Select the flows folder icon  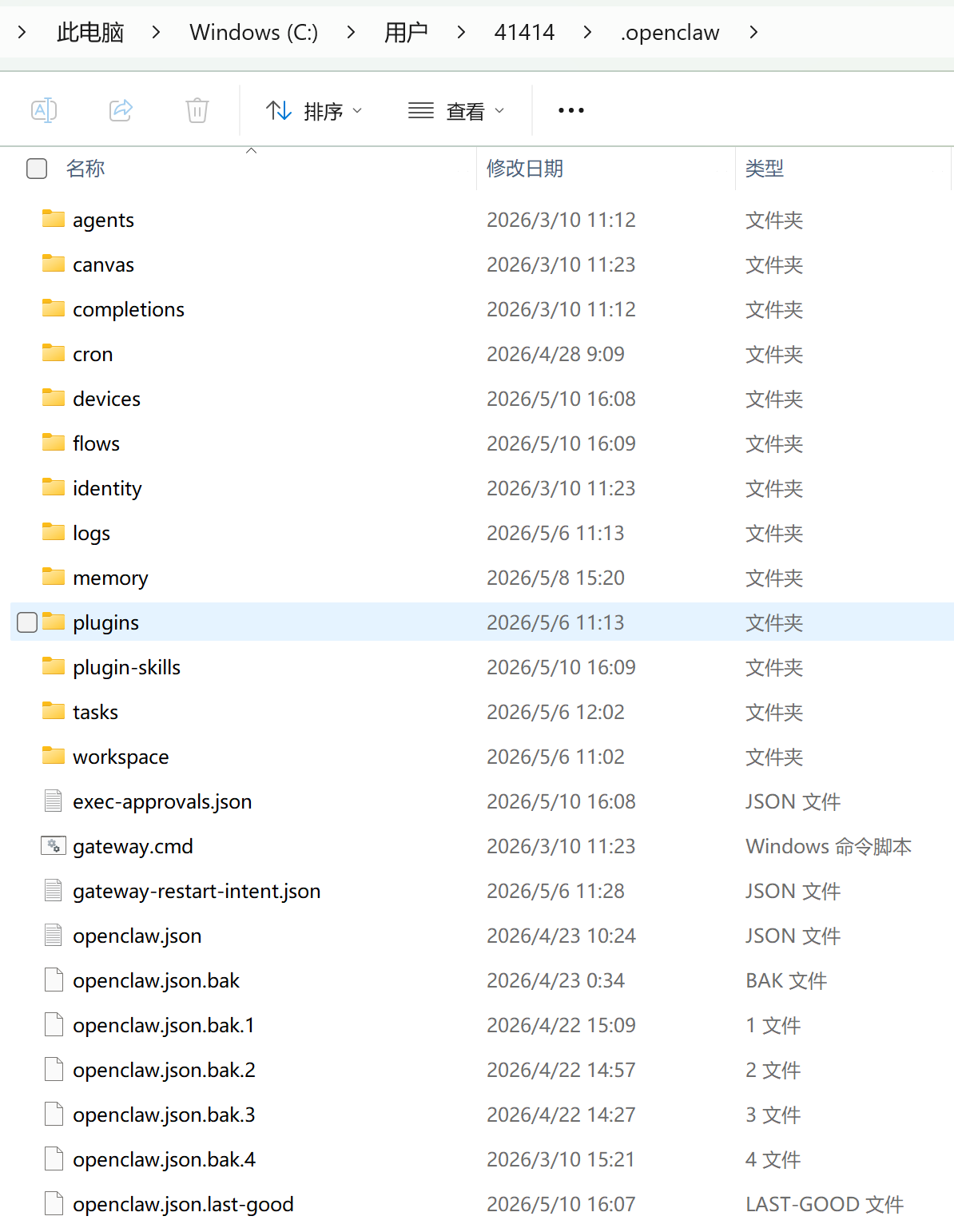(54, 443)
